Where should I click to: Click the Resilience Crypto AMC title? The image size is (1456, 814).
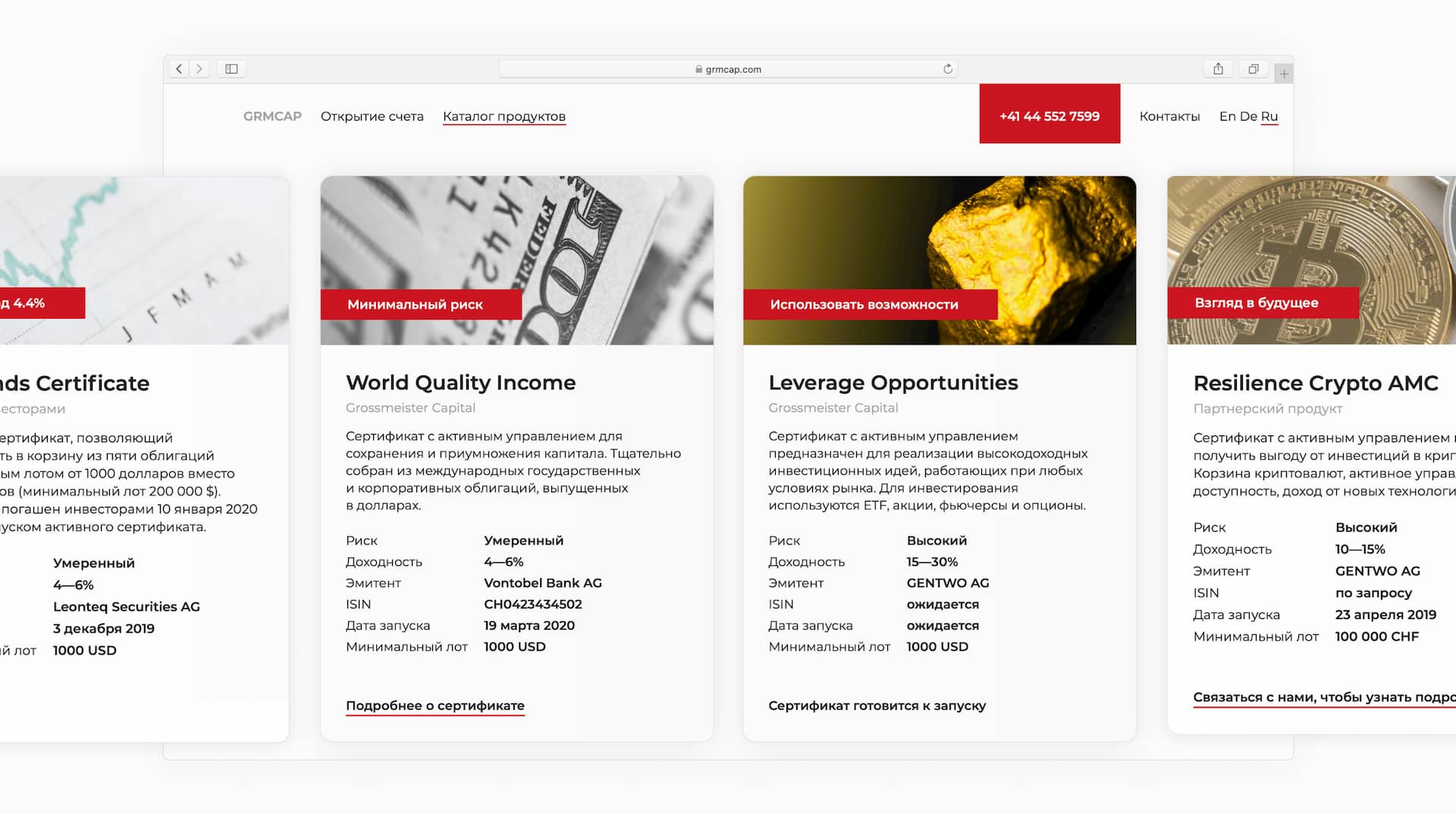(x=1316, y=383)
